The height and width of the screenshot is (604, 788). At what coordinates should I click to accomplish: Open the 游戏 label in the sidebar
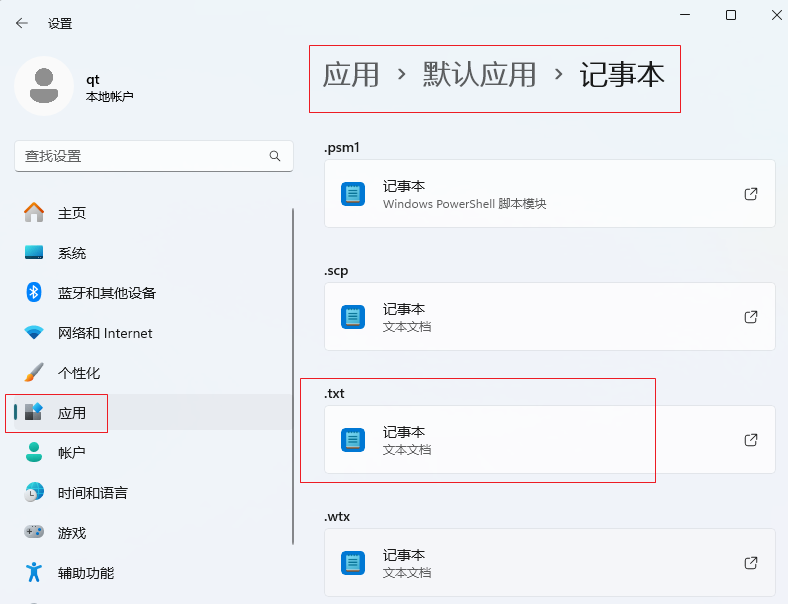pos(72,533)
